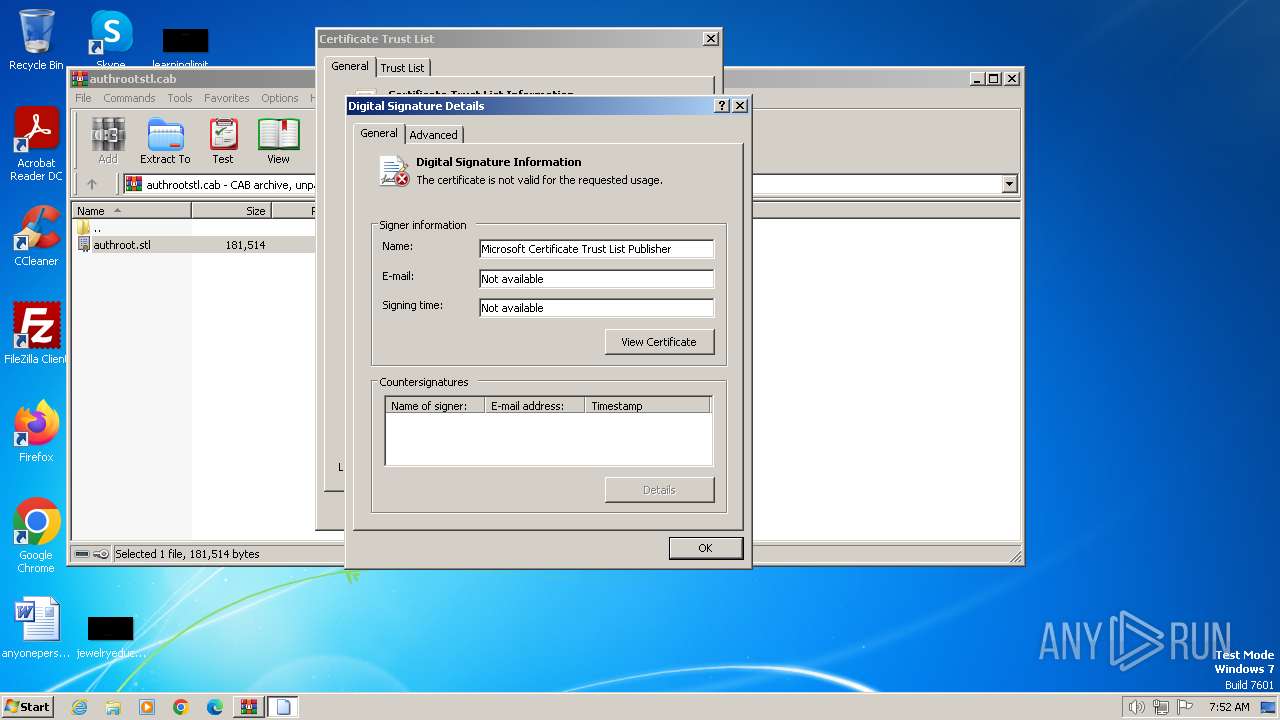The image size is (1280, 720).
Task: Click the Timestamp column header in Countersignatures
Action: click(647, 406)
